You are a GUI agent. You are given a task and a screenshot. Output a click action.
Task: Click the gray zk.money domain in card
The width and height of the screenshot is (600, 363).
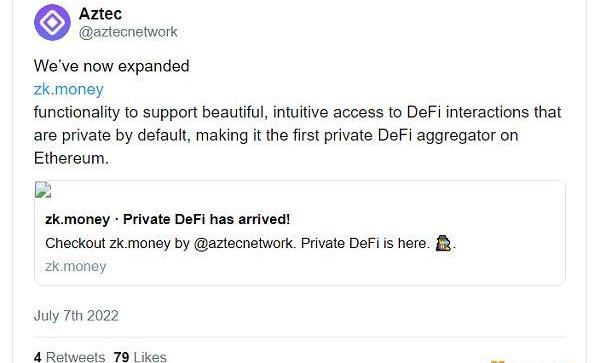coord(76,266)
